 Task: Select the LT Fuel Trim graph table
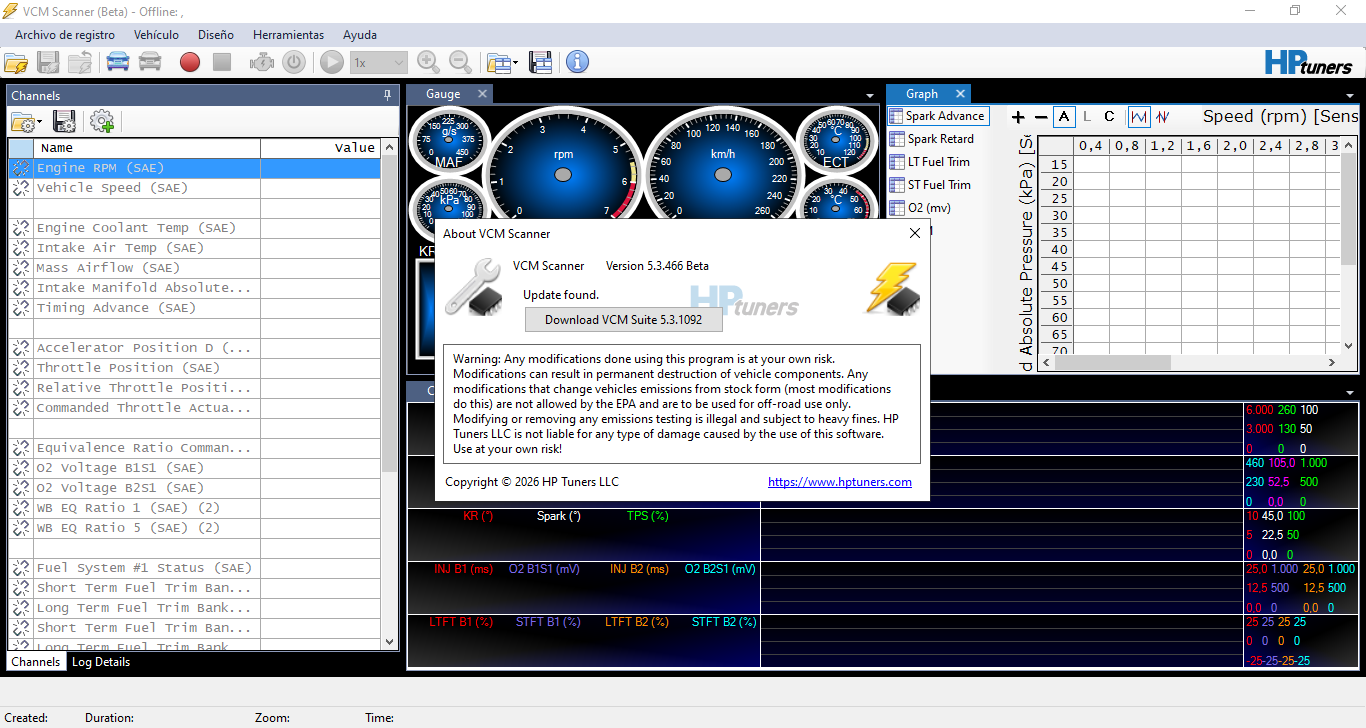(929, 162)
